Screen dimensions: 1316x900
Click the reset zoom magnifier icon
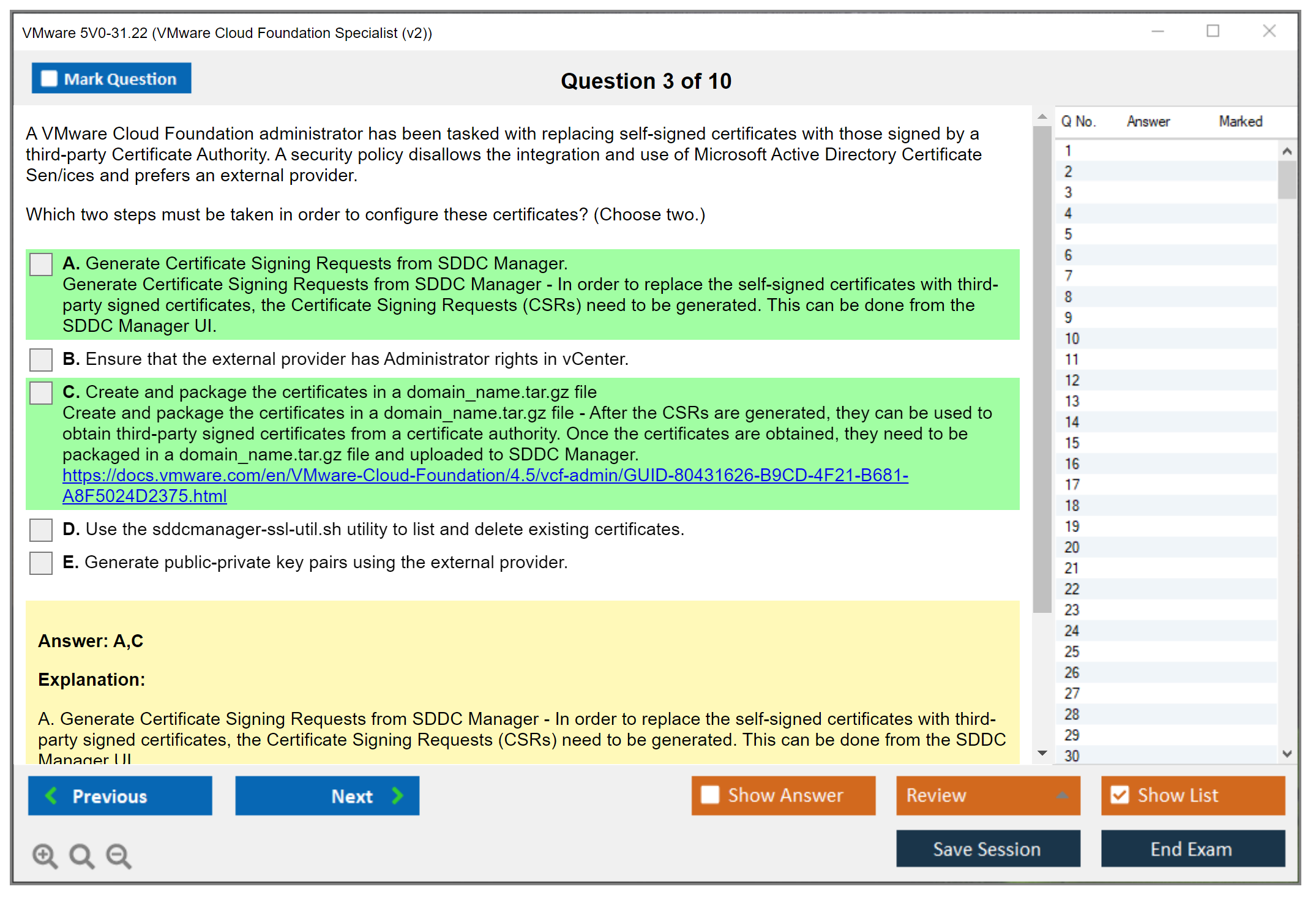pyautogui.click(x=81, y=855)
